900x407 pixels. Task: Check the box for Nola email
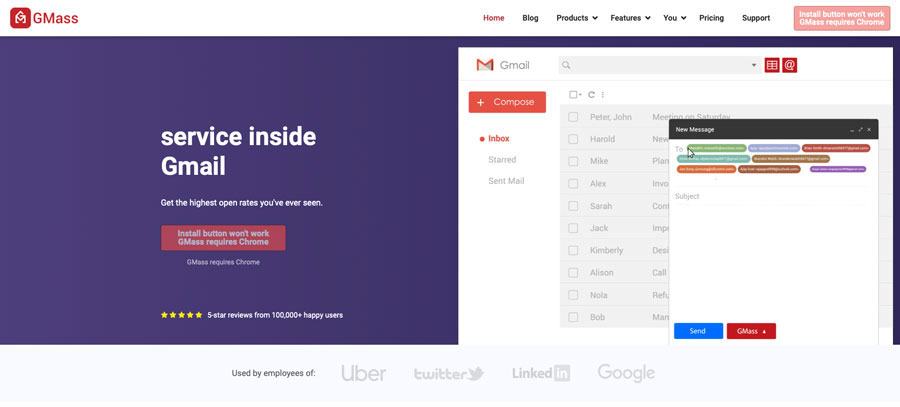tap(573, 294)
